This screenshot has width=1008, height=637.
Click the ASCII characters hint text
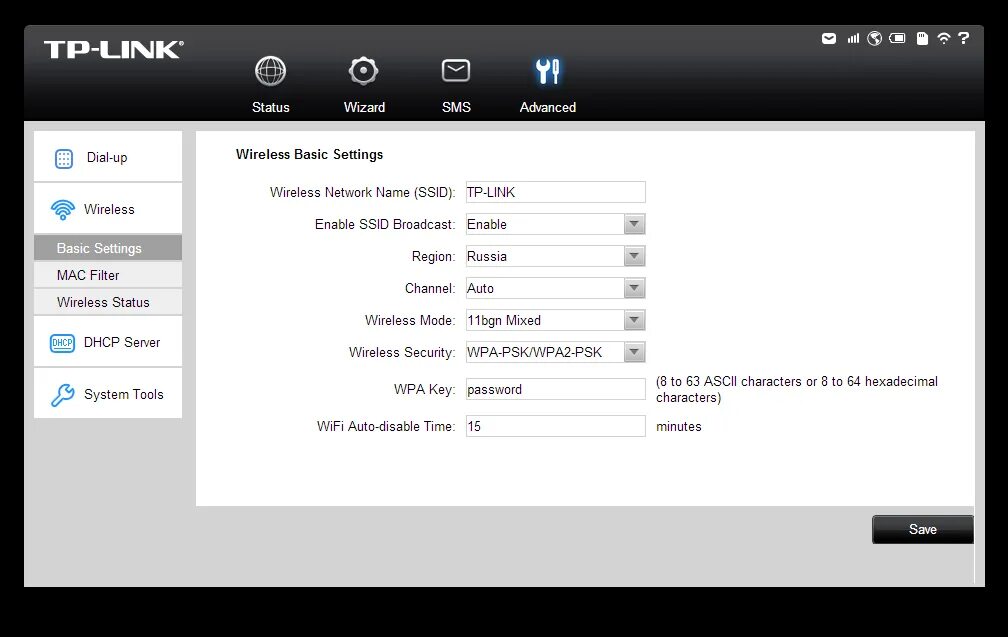click(x=797, y=390)
